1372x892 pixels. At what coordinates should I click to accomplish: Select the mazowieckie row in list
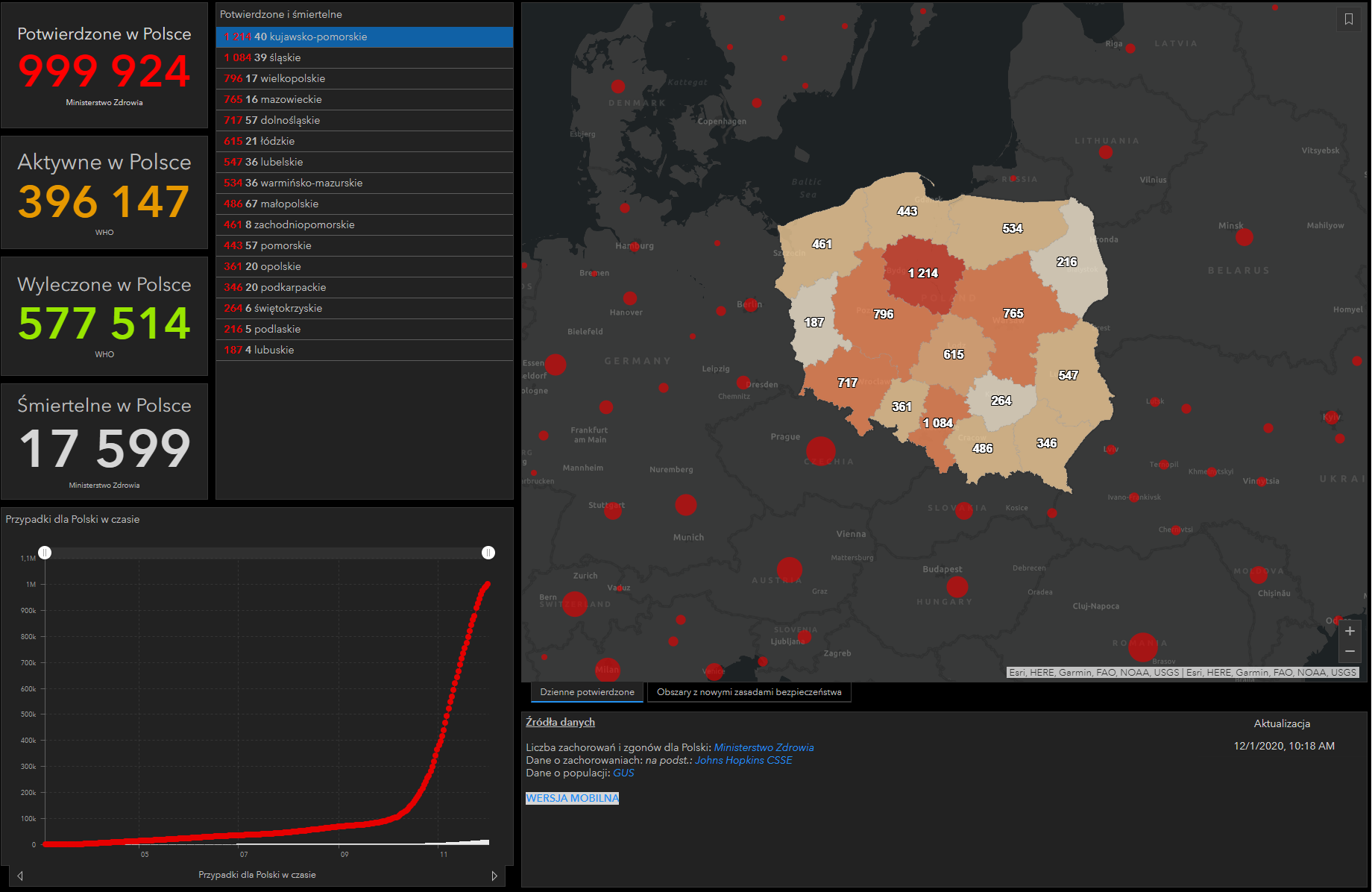365,99
